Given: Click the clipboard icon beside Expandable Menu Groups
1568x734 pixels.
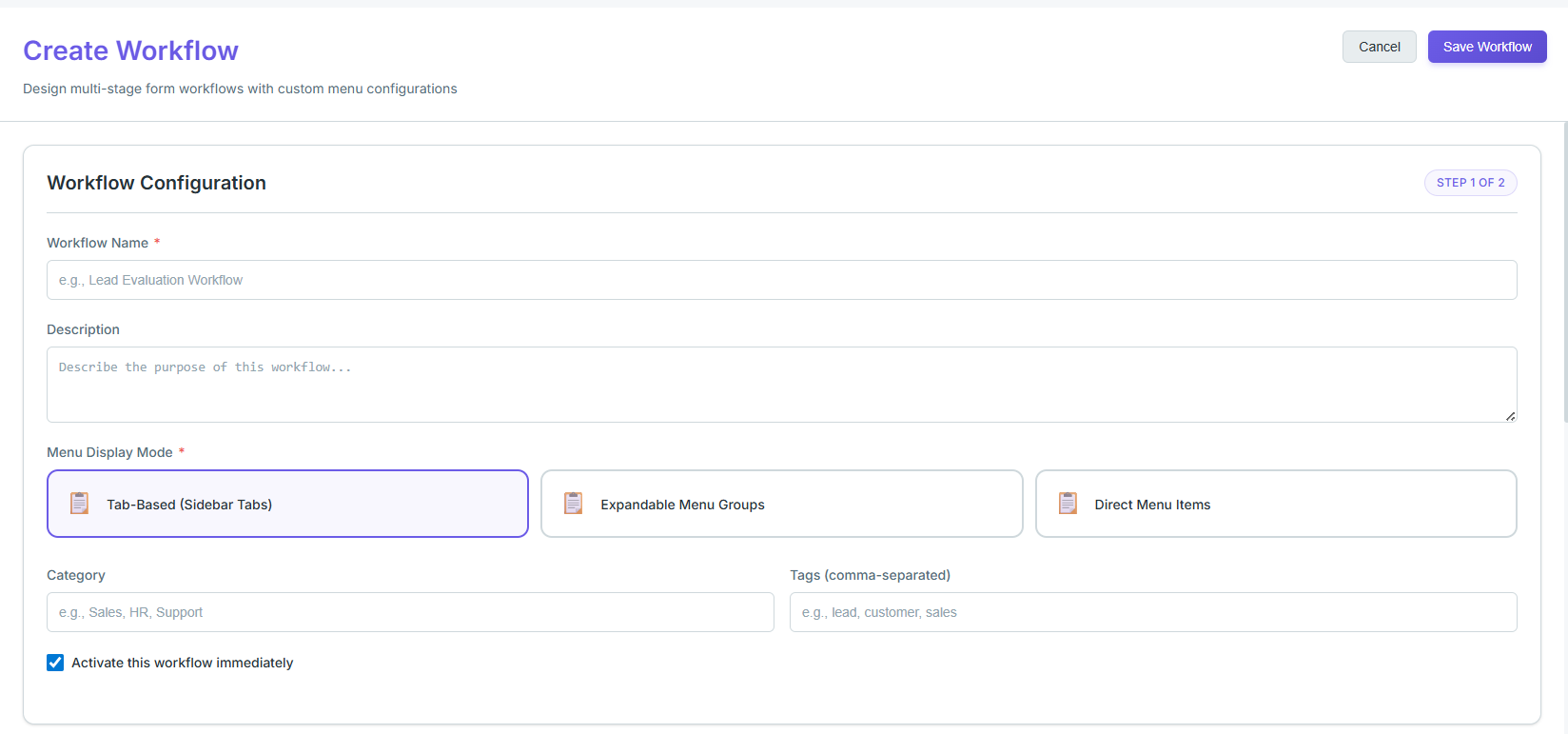Looking at the screenshot, I should 574,504.
